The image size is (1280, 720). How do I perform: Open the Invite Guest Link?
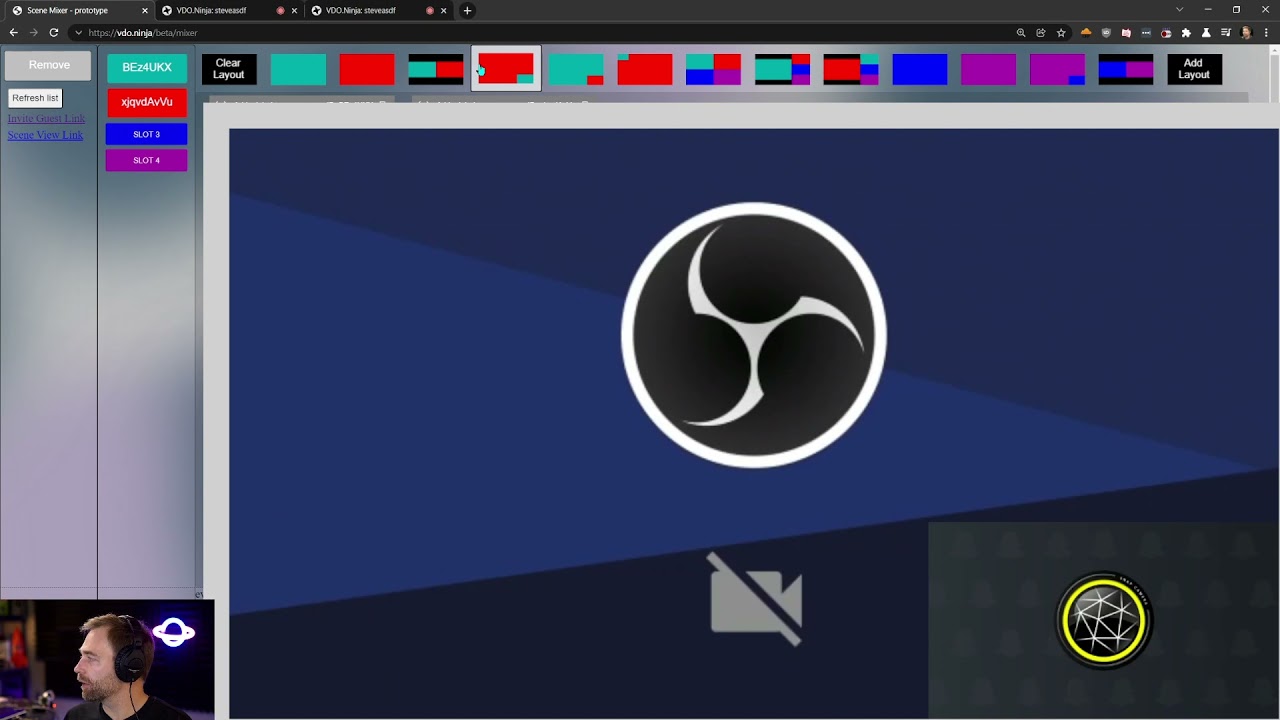46,119
